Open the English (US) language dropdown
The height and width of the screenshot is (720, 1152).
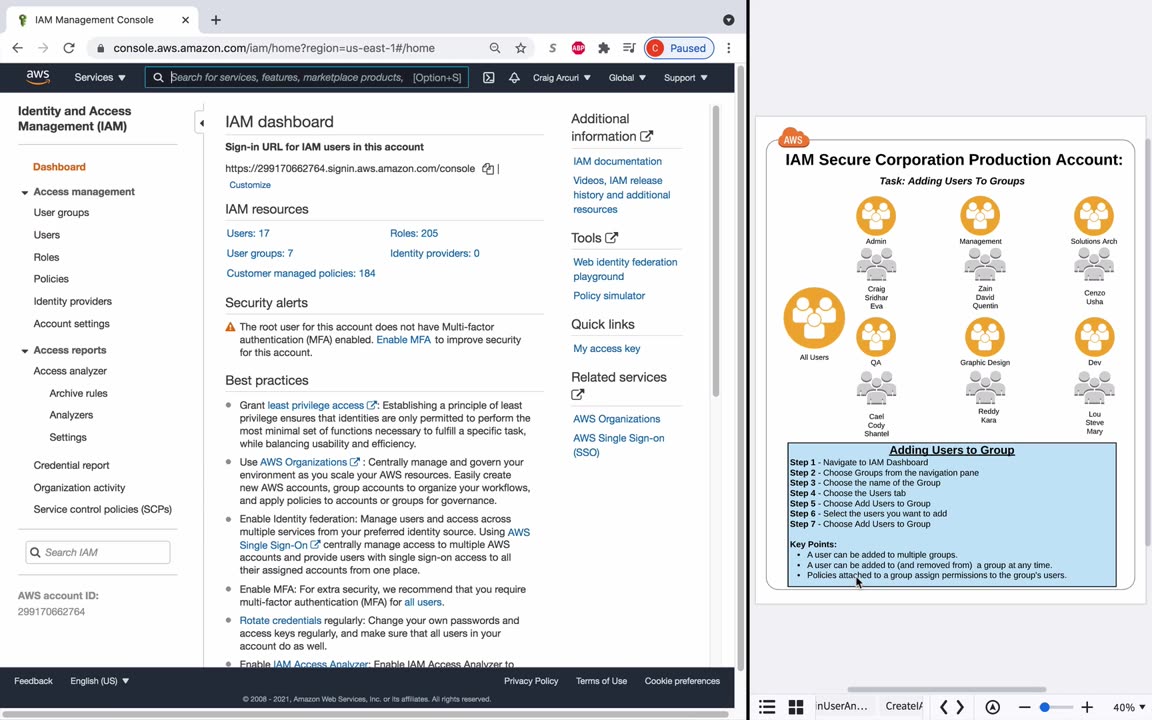pos(99,681)
